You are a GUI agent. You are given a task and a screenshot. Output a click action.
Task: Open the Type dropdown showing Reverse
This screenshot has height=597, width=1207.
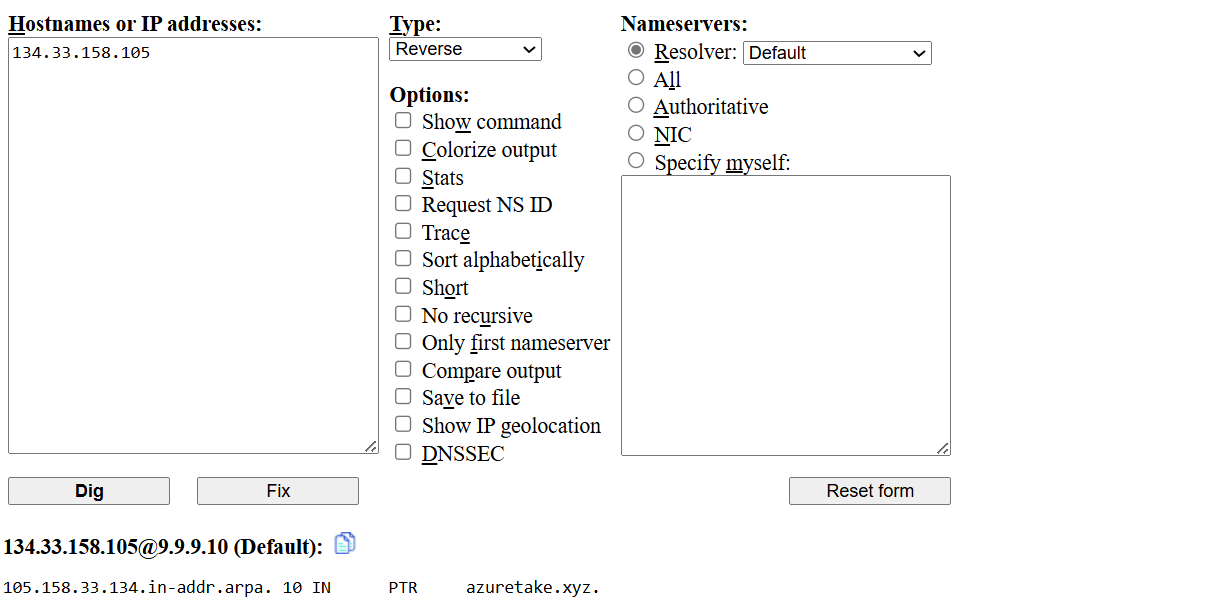(x=464, y=48)
